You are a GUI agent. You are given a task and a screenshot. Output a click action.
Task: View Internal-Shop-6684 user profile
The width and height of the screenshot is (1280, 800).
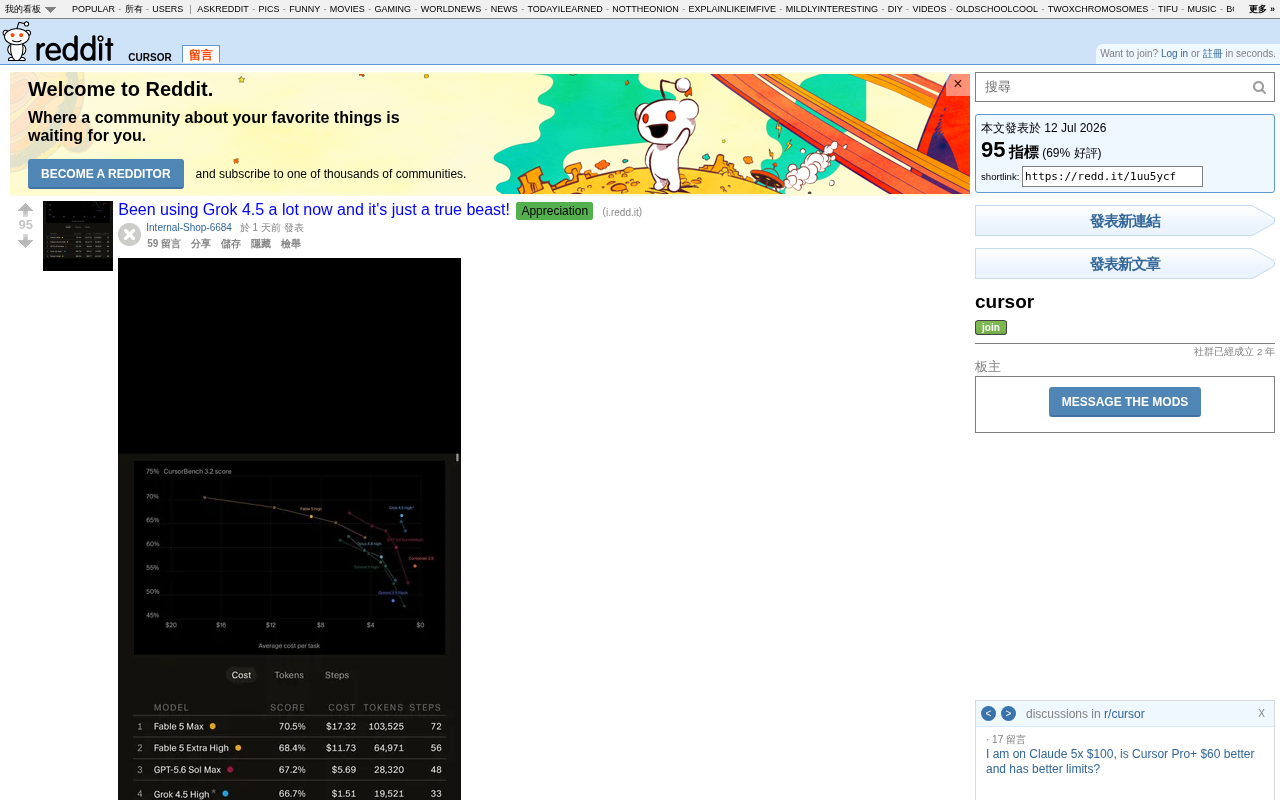(x=189, y=228)
